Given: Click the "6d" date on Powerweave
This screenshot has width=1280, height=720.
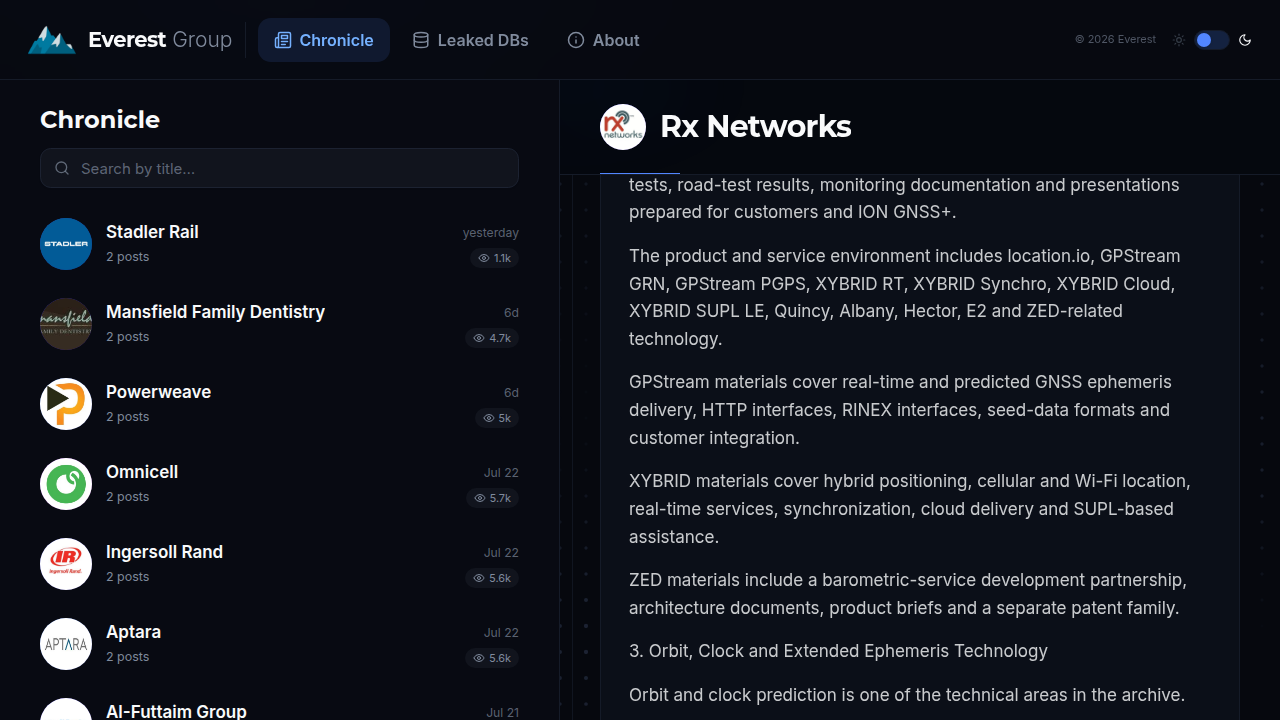Looking at the screenshot, I should click(x=511, y=393).
